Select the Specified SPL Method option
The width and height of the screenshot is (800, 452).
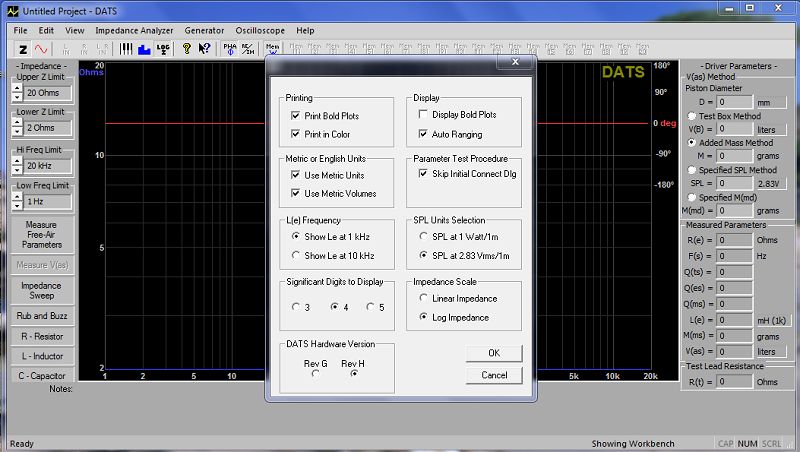click(691, 170)
